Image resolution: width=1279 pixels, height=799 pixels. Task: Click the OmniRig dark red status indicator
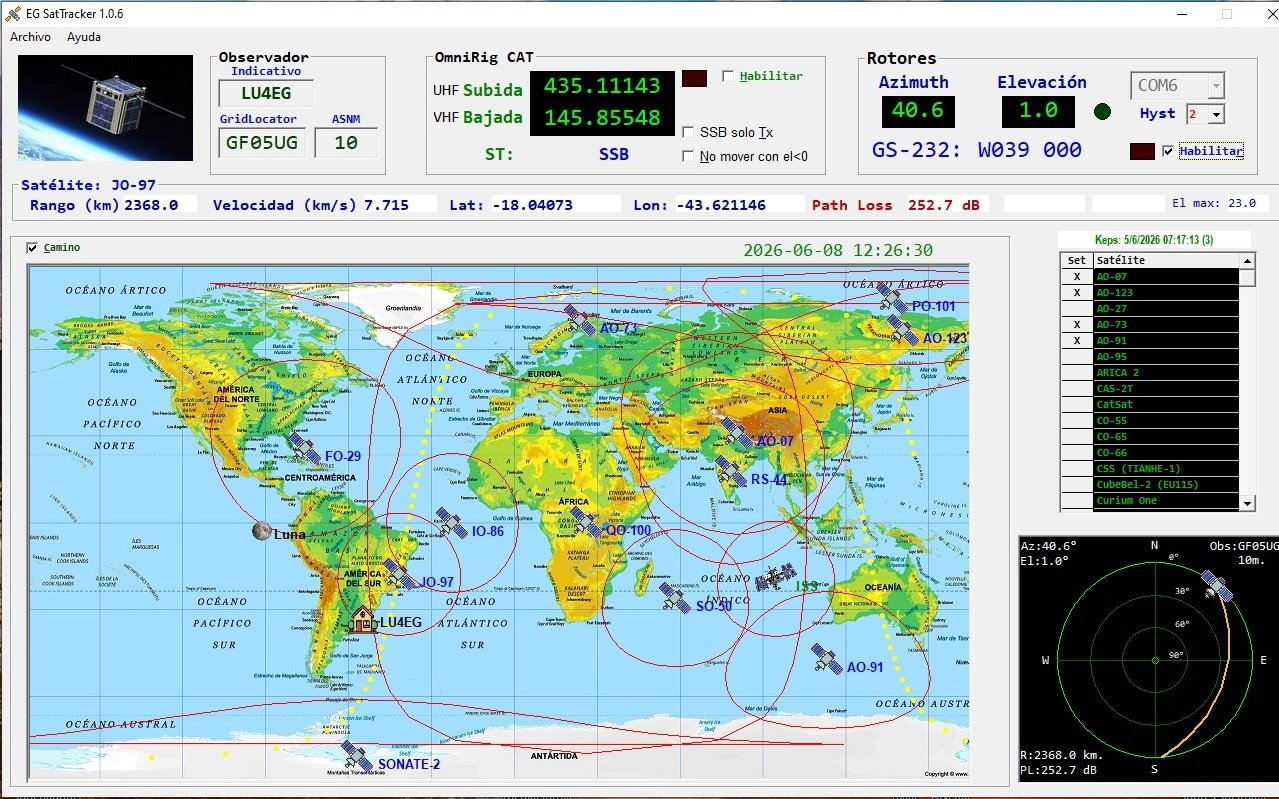tap(694, 78)
